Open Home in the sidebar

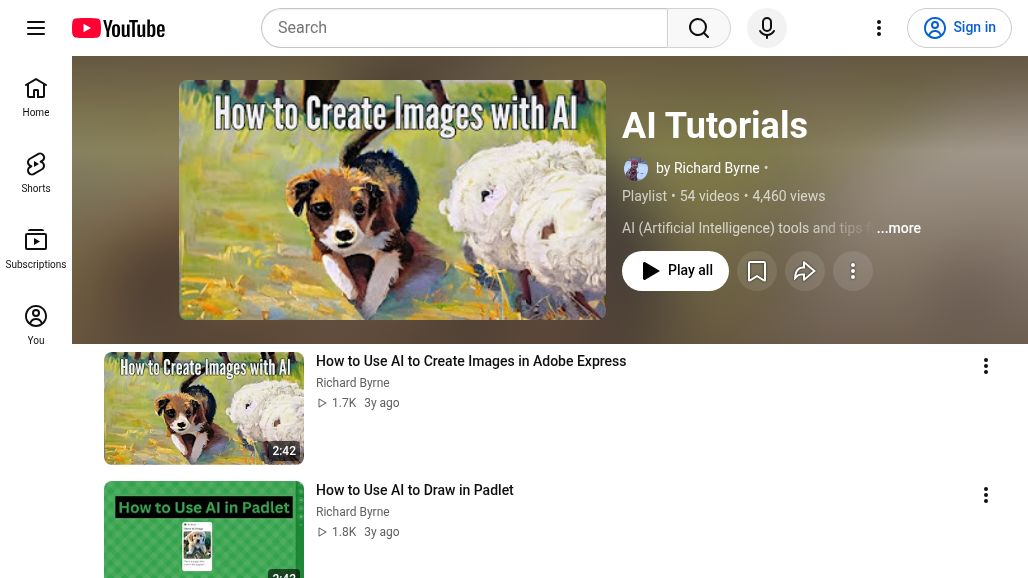coord(36,98)
